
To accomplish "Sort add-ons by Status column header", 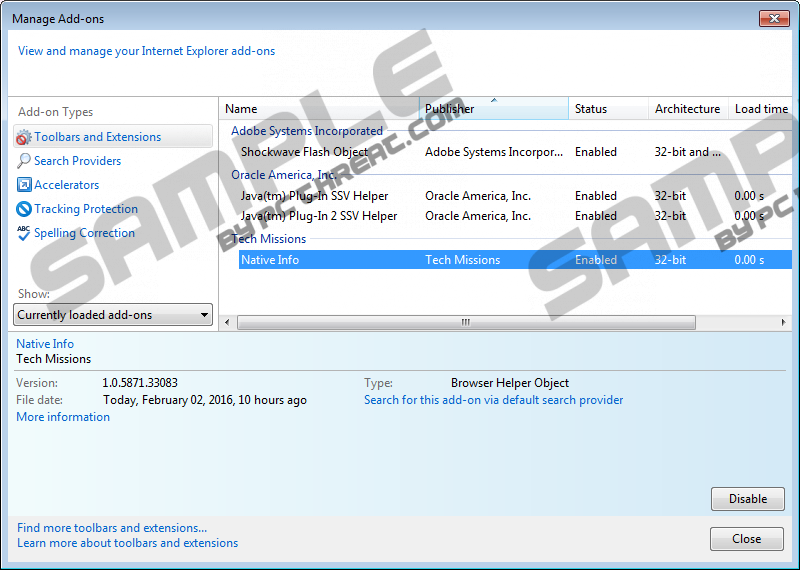I will [607, 109].
